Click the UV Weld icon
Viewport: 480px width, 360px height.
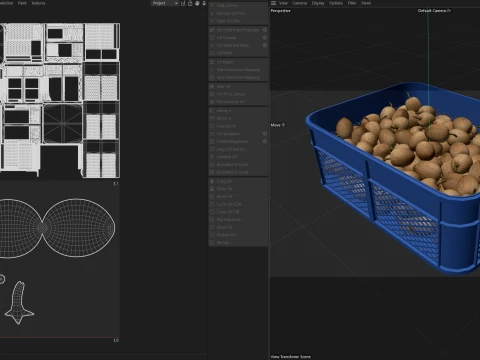(212, 53)
